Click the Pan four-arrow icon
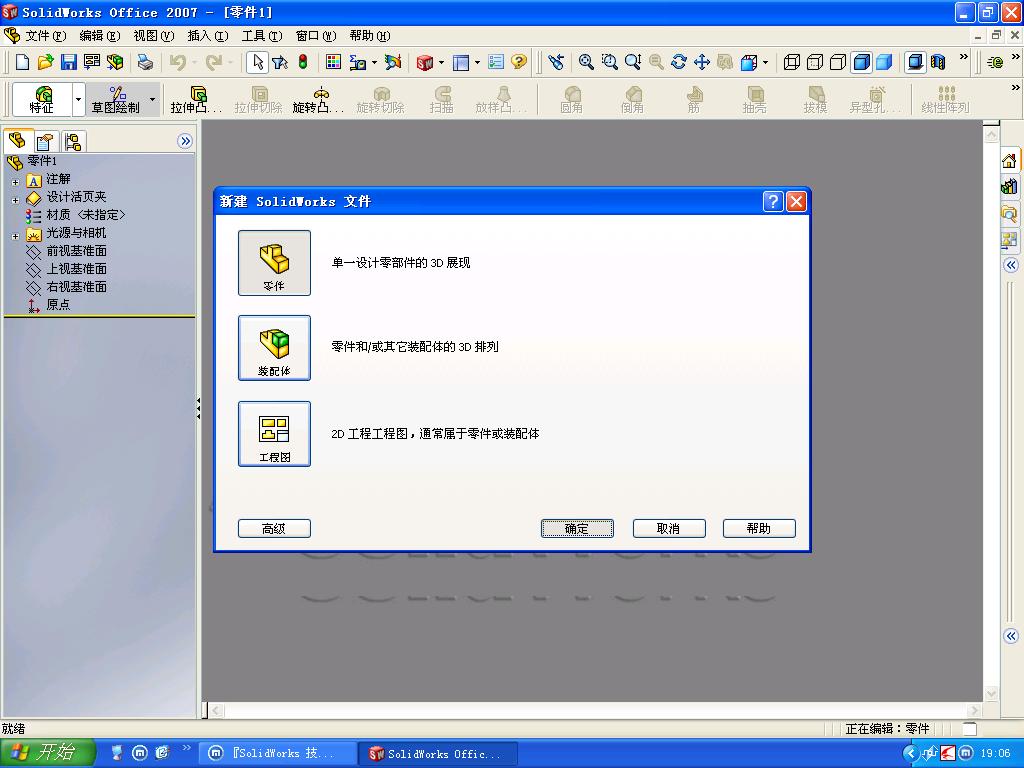 pyautogui.click(x=701, y=62)
